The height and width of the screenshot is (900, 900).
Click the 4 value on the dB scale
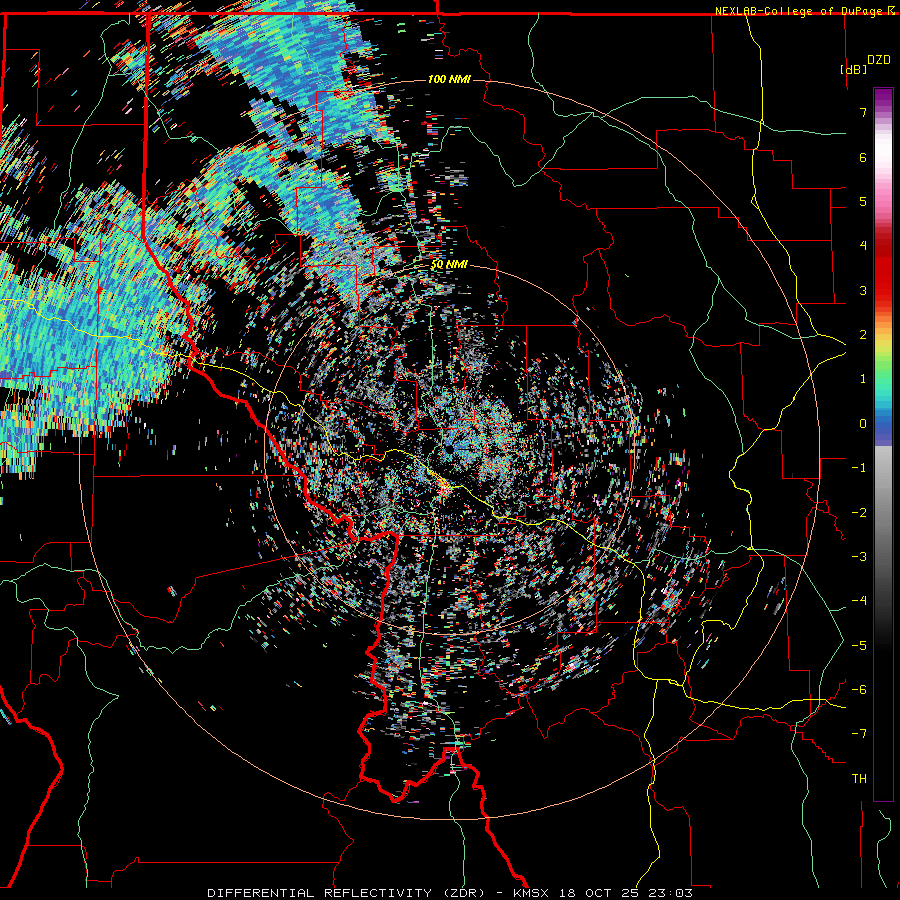pyautogui.click(x=863, y=246)
